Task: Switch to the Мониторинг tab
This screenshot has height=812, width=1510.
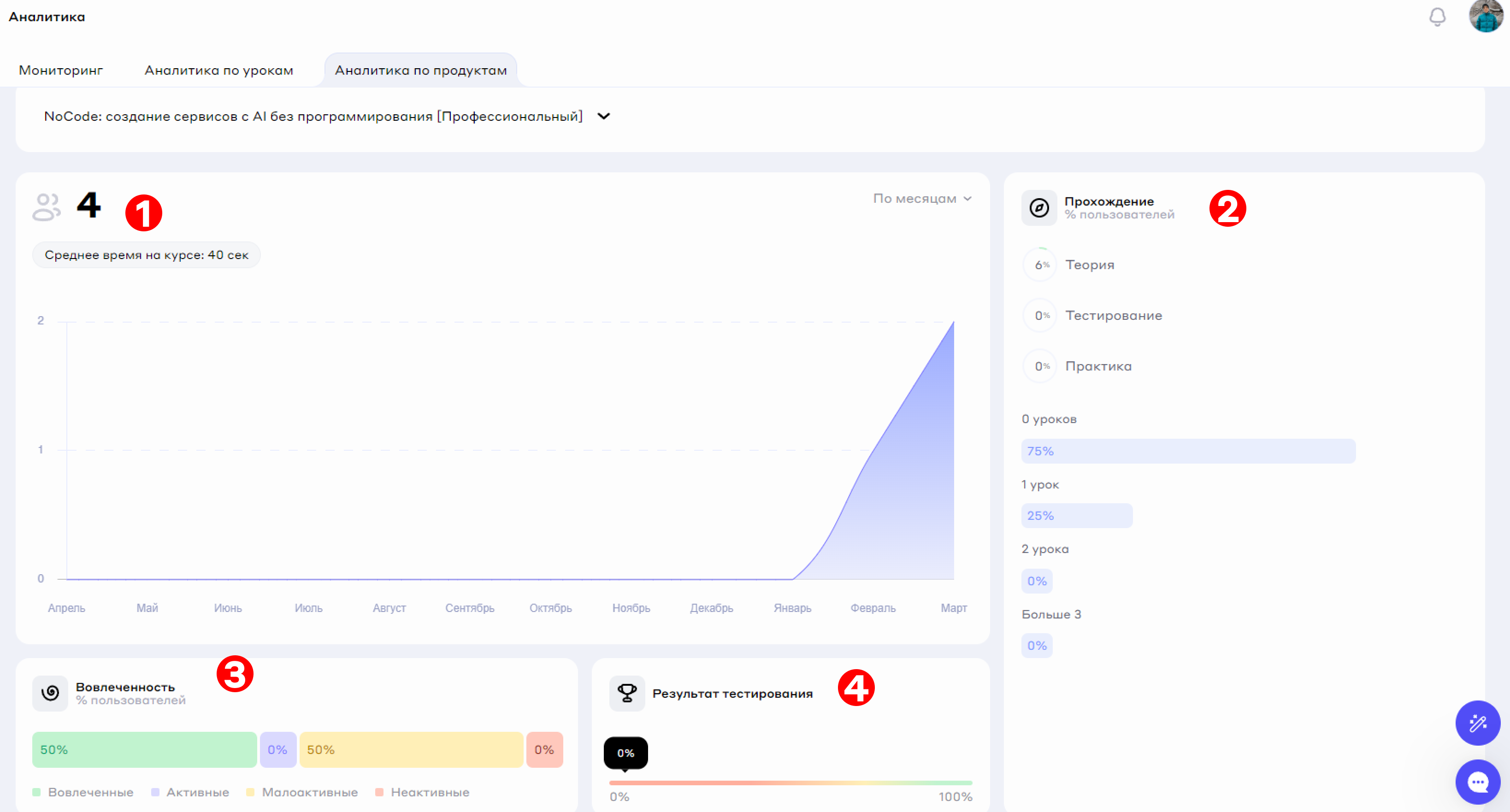Action: click(x=61, y=71)
